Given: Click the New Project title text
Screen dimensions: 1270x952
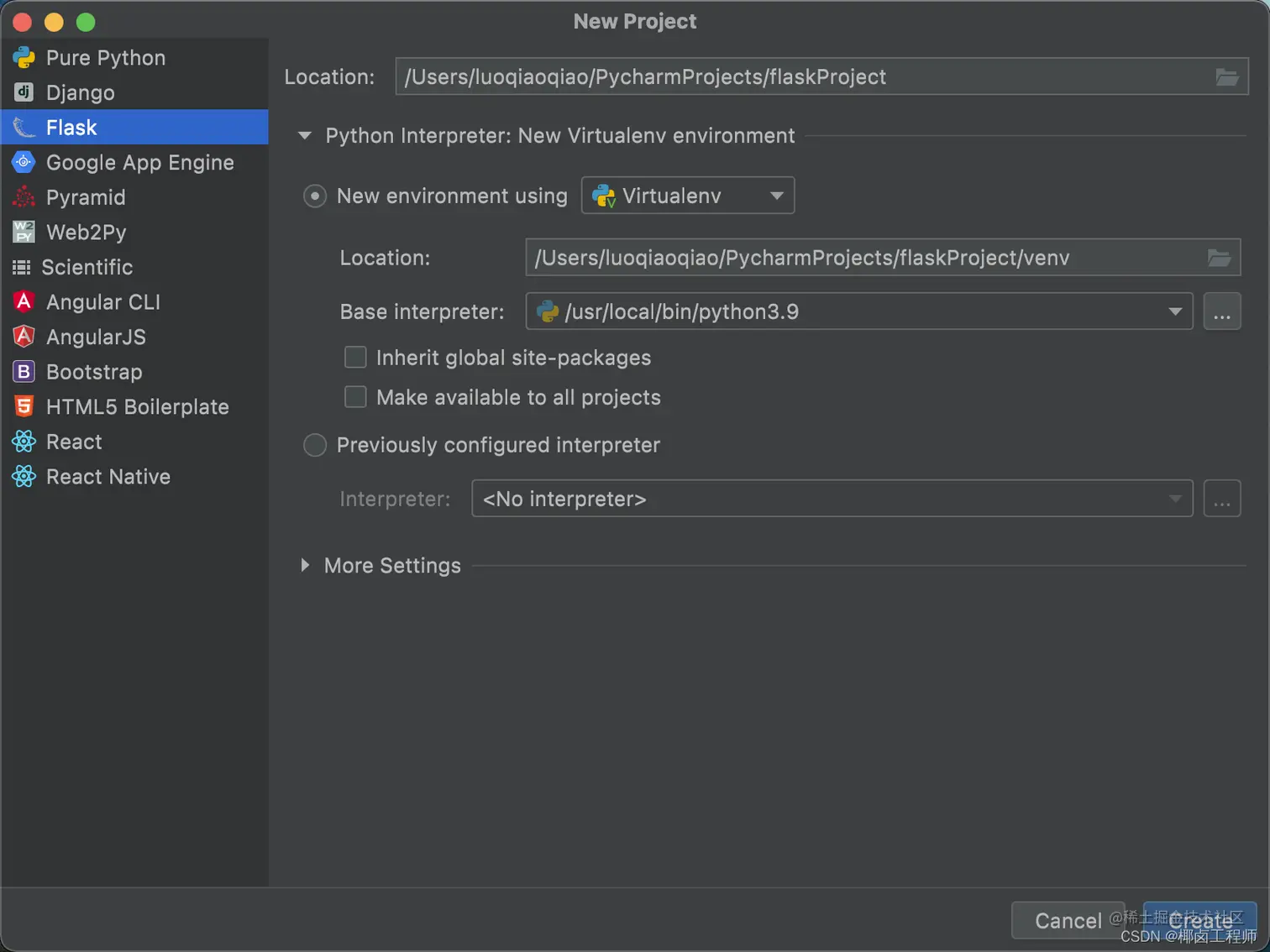Looking at the screenshot, I should pyautogui.click(x=635, y=22).
